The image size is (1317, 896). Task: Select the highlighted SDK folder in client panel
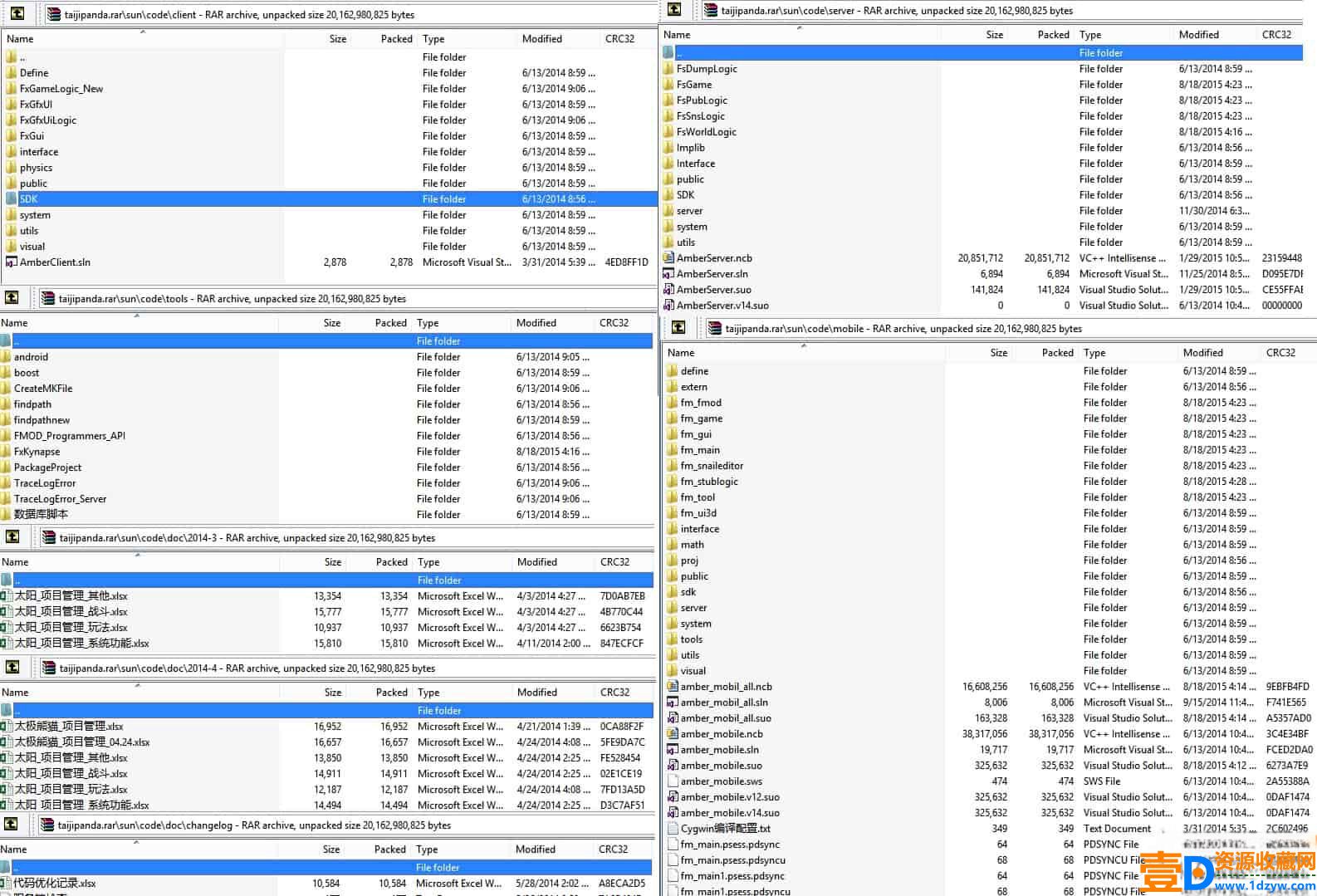click(330, 198)
